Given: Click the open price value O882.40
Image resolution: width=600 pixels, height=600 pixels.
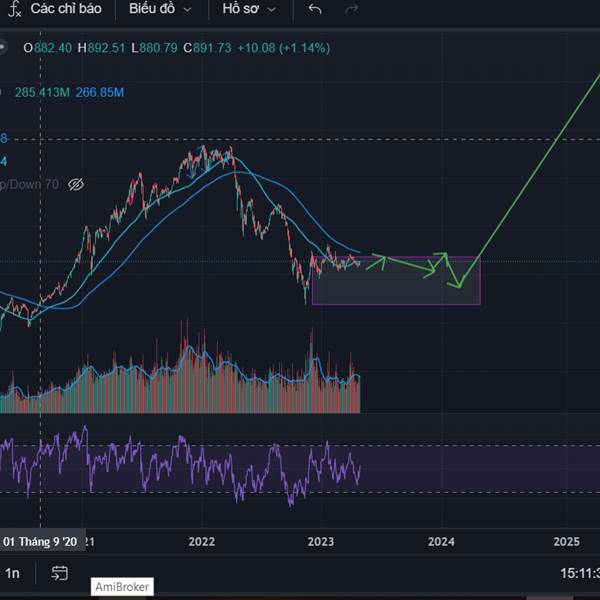Looking at the screenshot, I should coord(47,48).
